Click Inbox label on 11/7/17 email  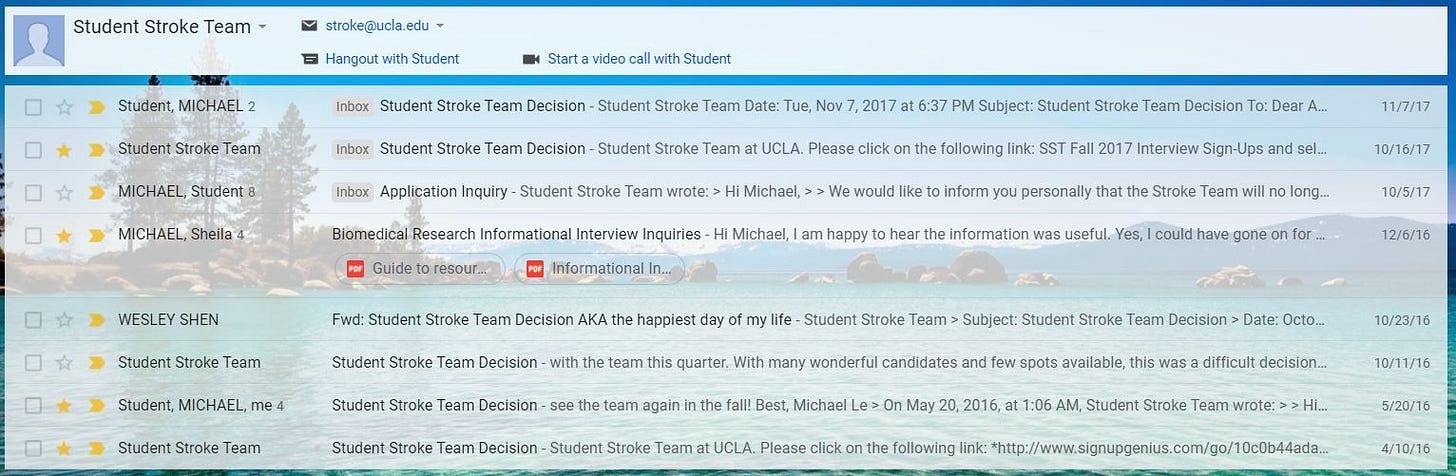point(352,105)
